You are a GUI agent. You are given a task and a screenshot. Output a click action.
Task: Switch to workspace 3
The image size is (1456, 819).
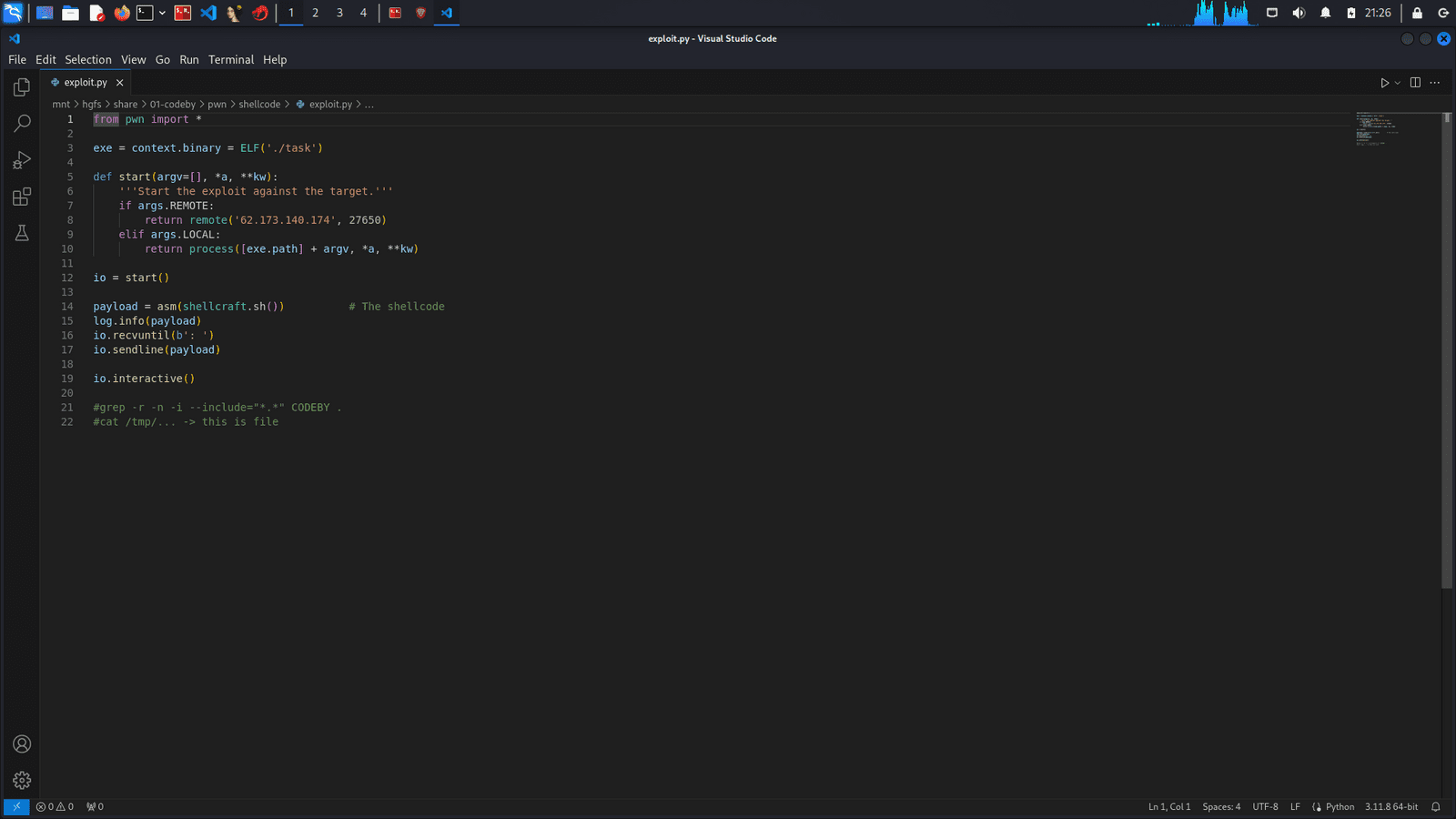coord(339,13)
